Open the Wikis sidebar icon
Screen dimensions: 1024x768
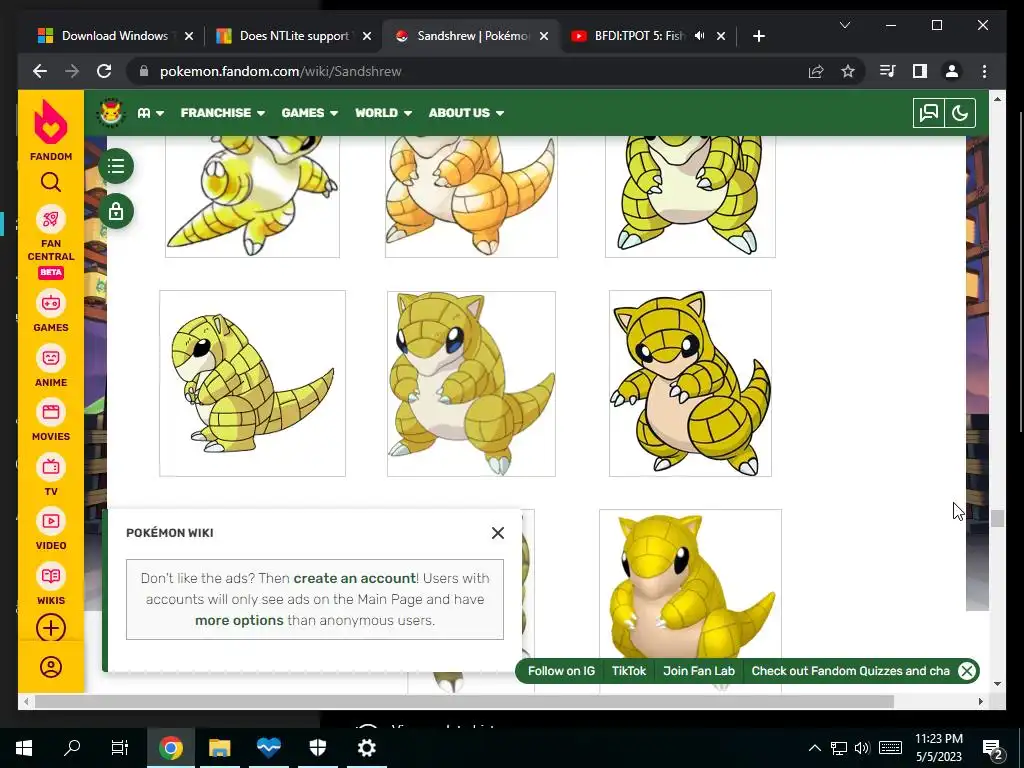50,576
